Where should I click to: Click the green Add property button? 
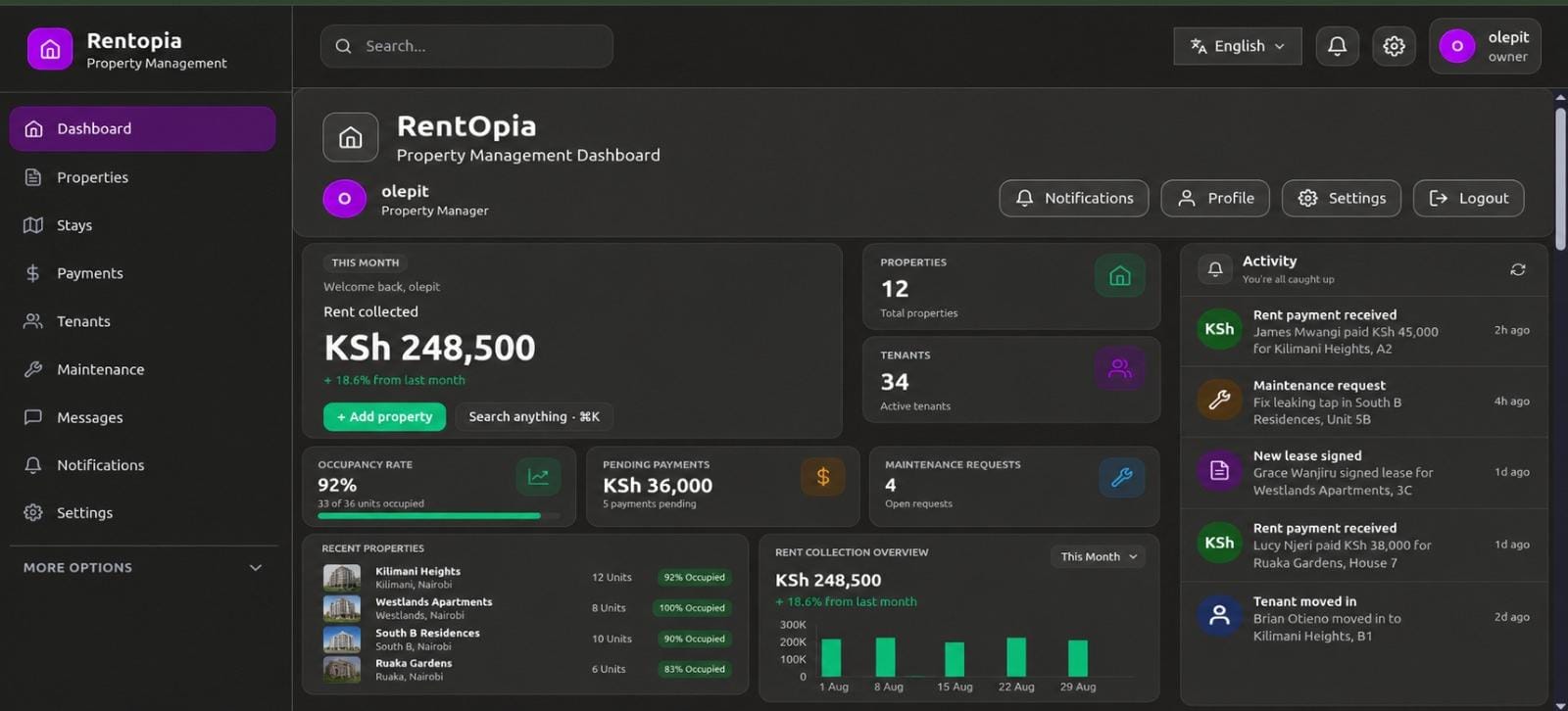(x=384, y=417)
